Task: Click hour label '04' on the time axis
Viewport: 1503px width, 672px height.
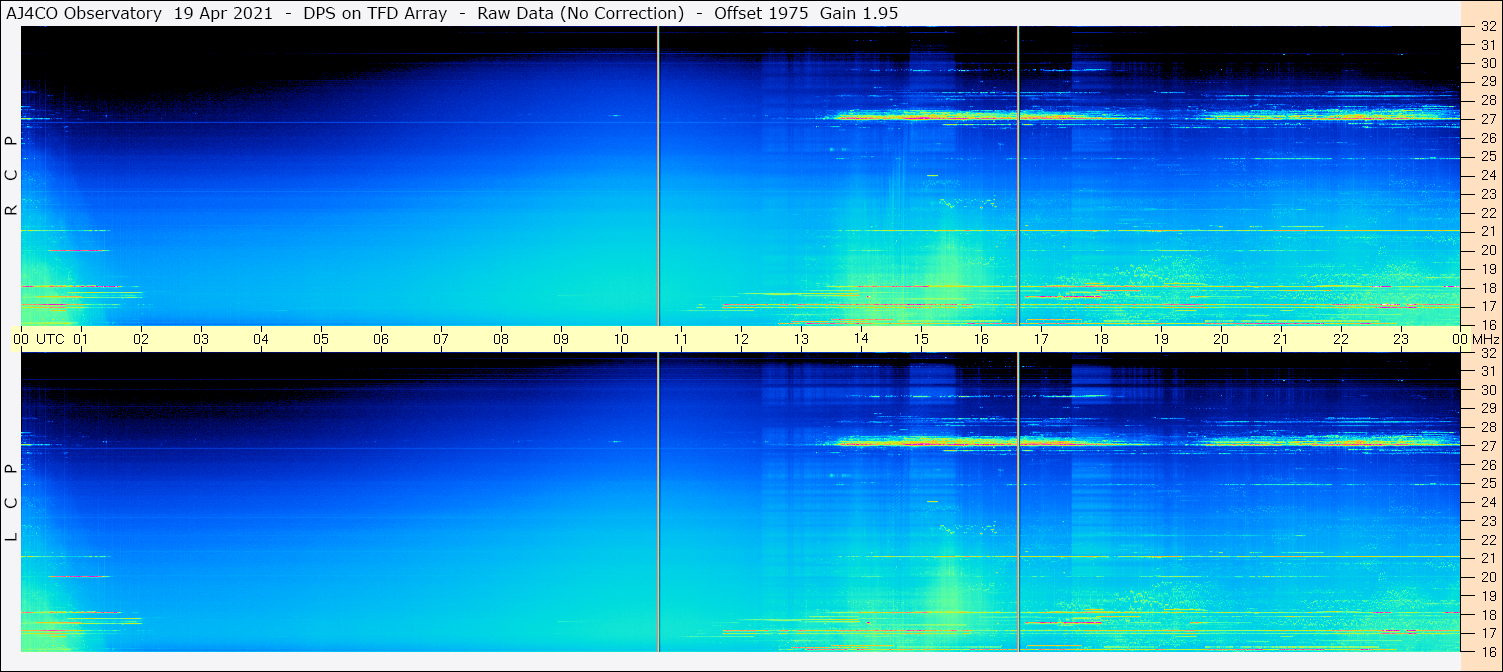Action: 261,339
